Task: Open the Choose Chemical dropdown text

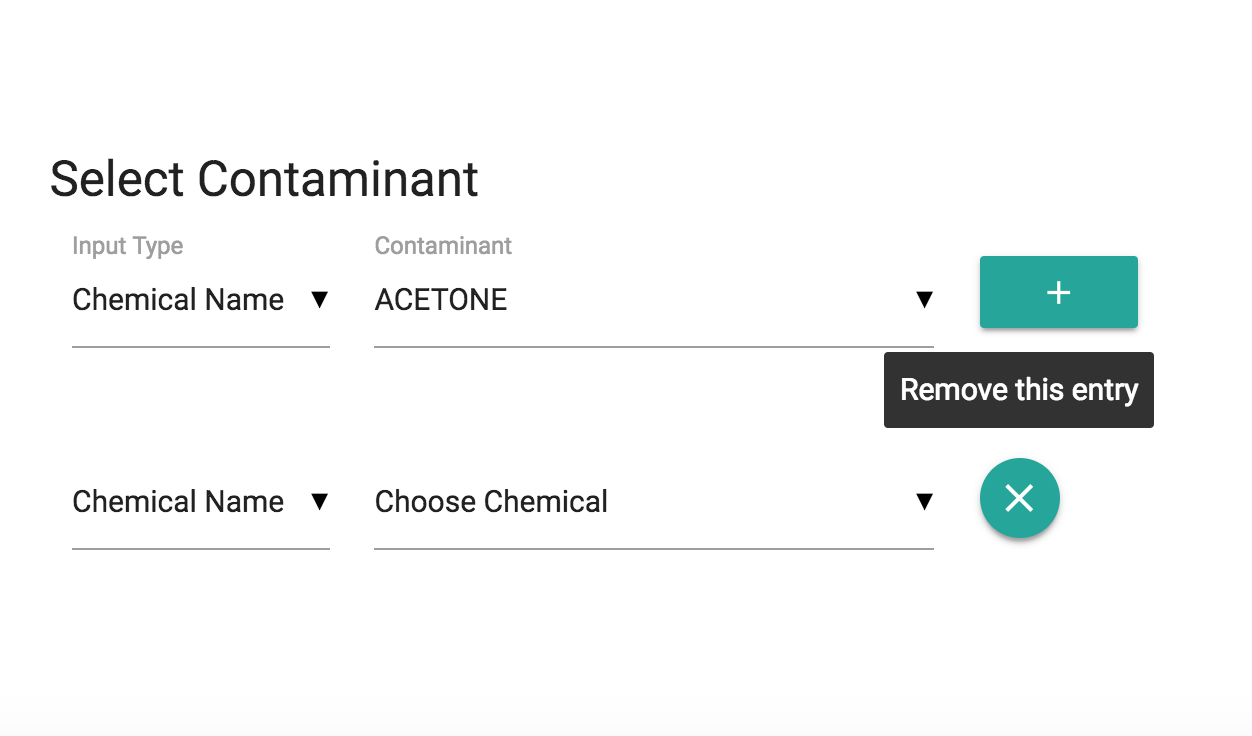Action: [491, 502]
